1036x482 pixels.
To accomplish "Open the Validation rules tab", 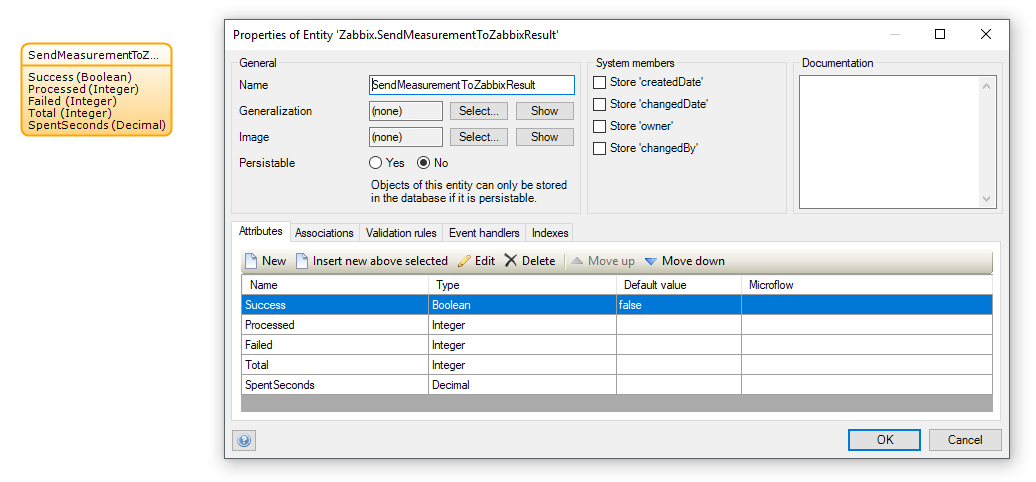I will pyautogui.click(x=401, y=233).
